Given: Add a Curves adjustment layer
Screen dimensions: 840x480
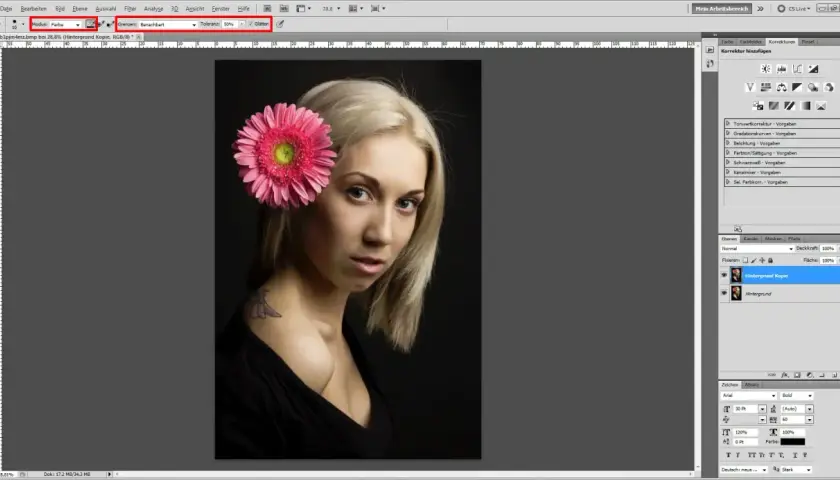Looking at the screenshot, I should coord(798,69).
